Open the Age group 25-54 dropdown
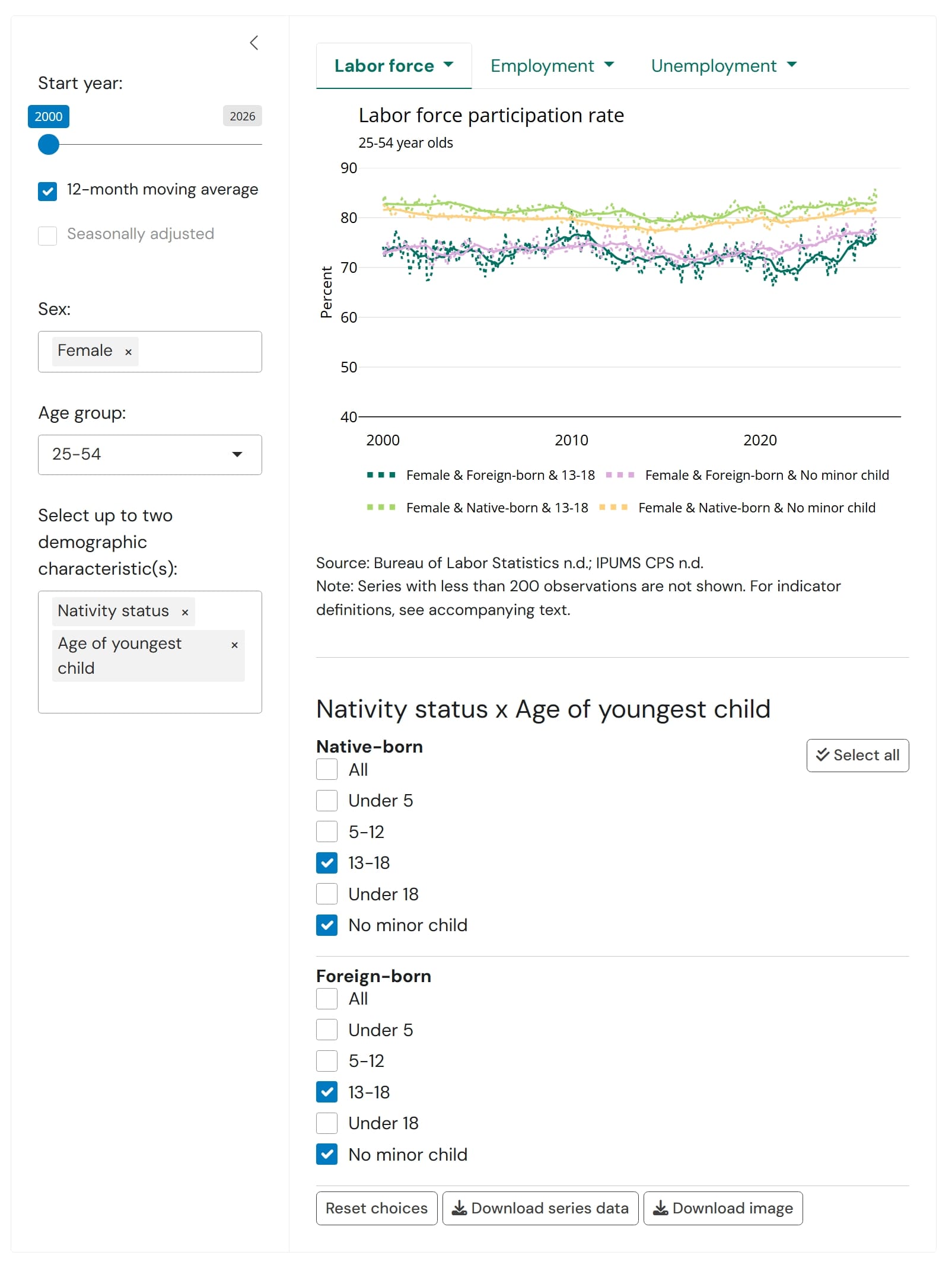Image resolution: width=952 pixels, height=1265 pixels. tap(150, 454)
